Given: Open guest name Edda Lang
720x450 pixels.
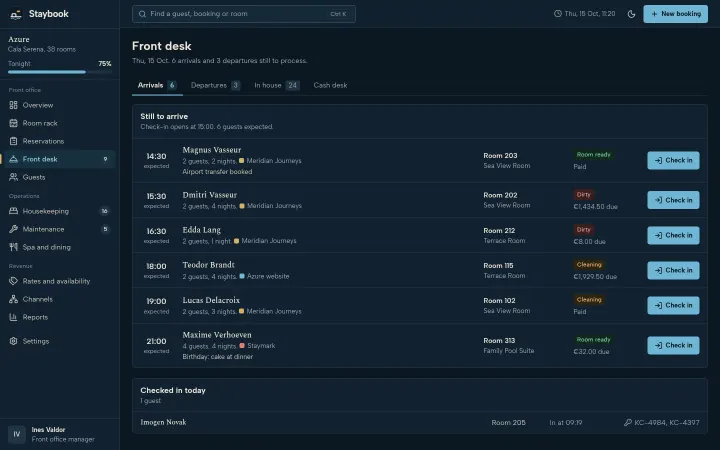Looking at the screenshot, I should tap(202, 230).
